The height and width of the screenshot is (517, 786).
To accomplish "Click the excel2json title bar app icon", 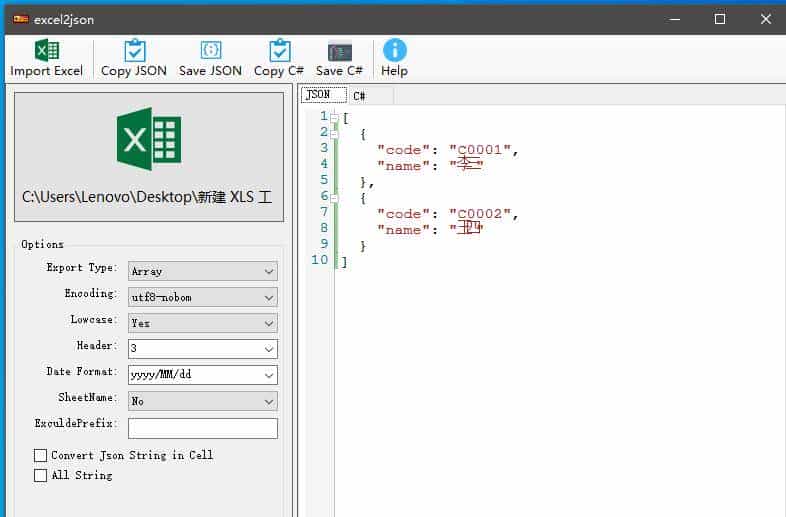I will (x=21, y=19).
